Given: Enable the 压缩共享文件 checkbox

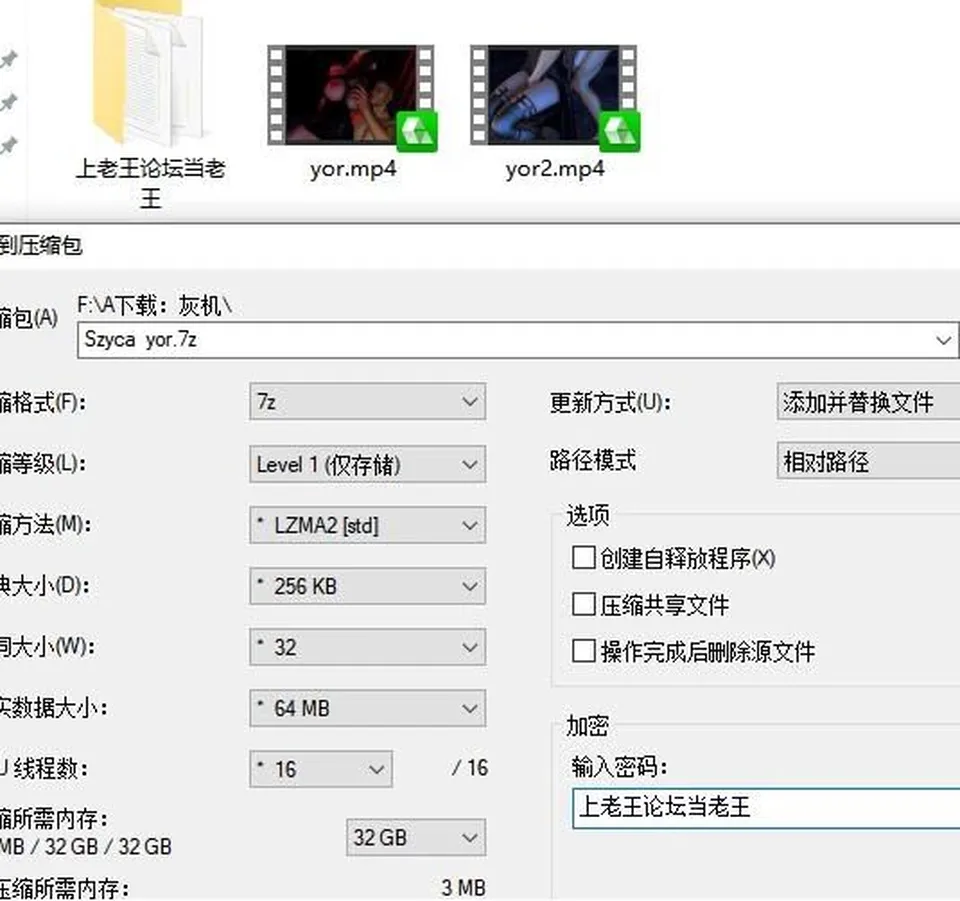Looking at the screenshot, I should tap(583, 604).
